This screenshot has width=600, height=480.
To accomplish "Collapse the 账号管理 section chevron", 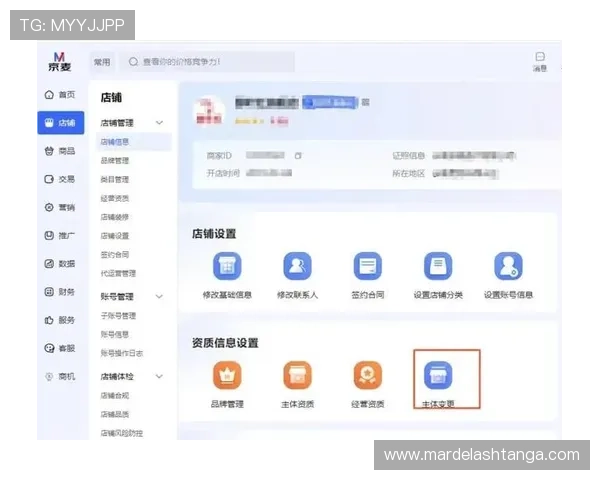I will click(x=159, y=297).
